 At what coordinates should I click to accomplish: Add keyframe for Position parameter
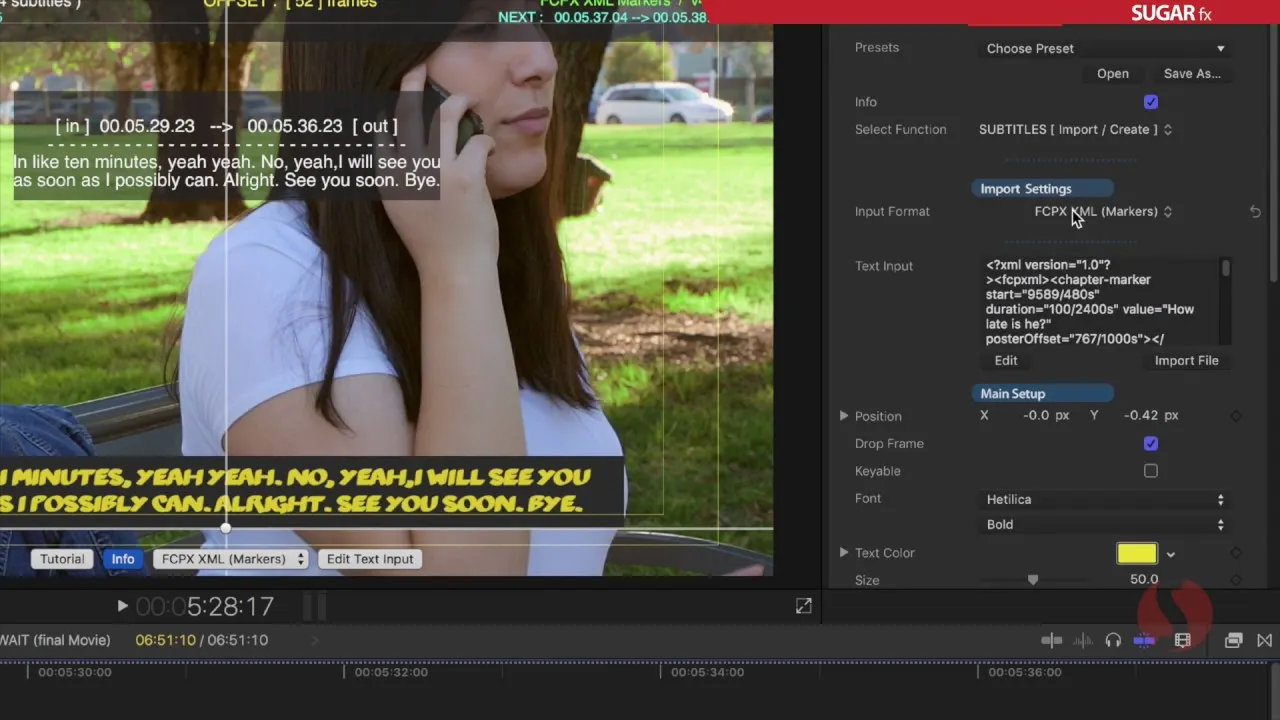click(1236, 416)
